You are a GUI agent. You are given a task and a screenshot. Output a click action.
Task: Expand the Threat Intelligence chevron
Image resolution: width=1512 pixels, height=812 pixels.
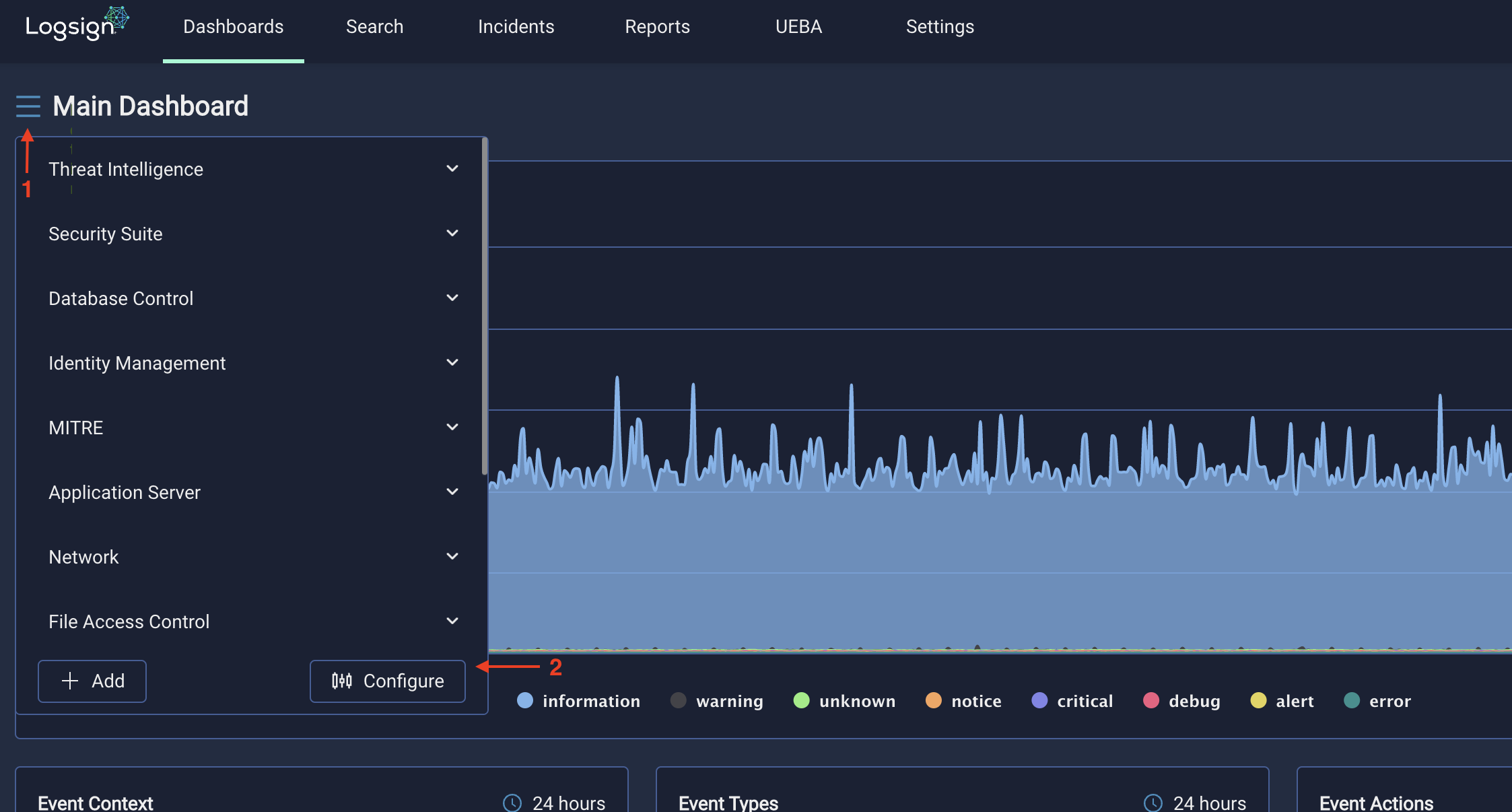[x=452, y=168]
